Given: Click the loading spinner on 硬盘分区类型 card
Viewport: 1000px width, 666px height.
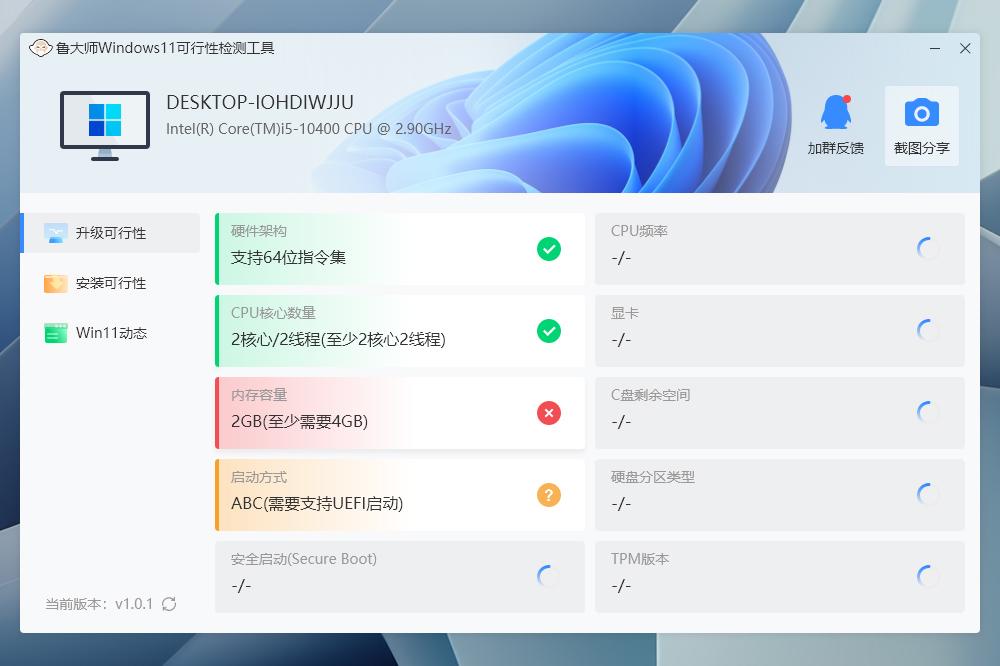Looking at the screenshot, I should pyautogui.click(x=928, y=494).
